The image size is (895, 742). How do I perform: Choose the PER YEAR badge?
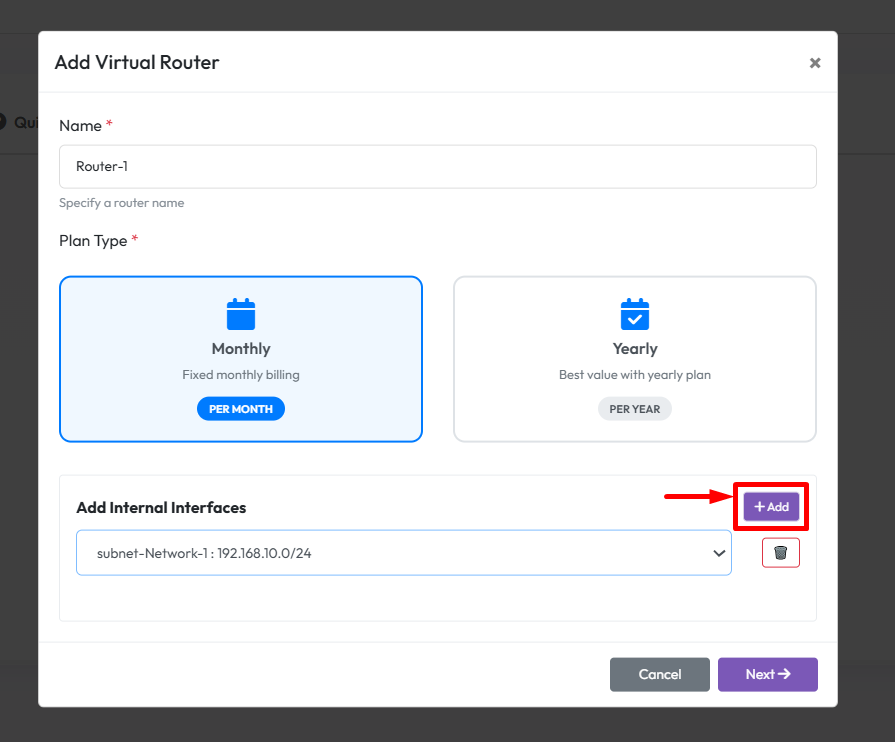tap(635, 409)
